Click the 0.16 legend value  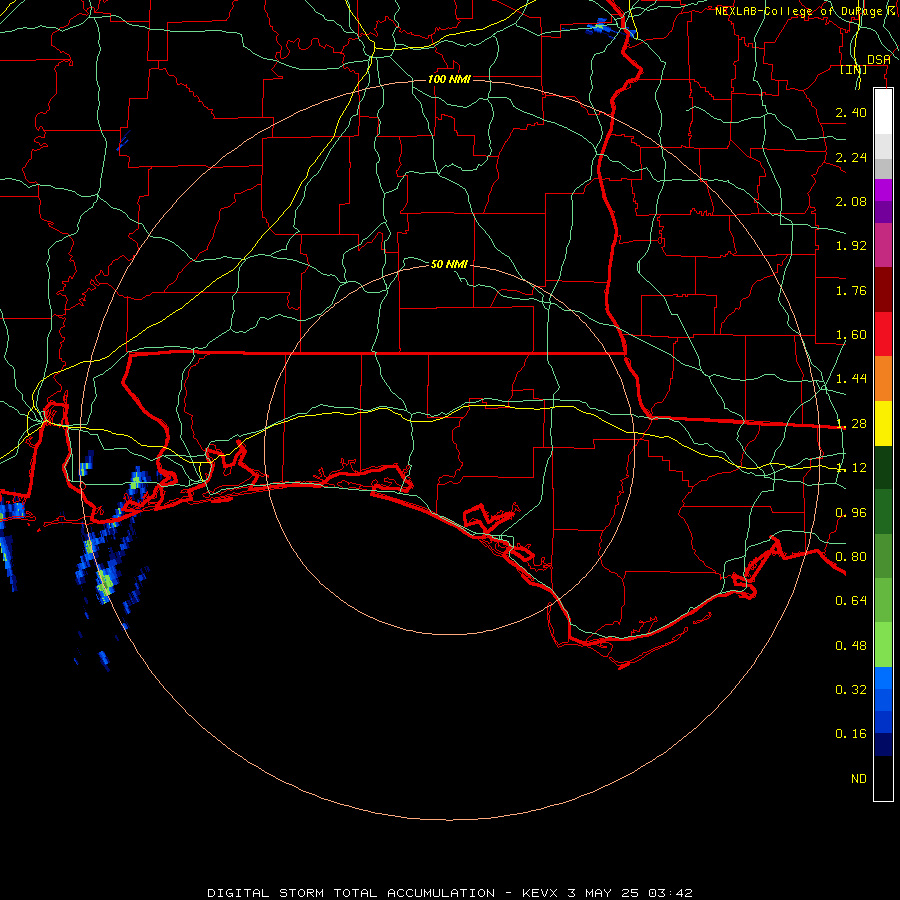(x=851, y=734)
